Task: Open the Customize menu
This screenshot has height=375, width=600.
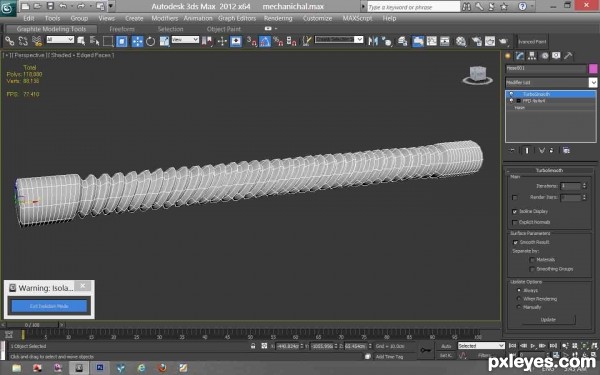Action: click(x=317, y=18)
